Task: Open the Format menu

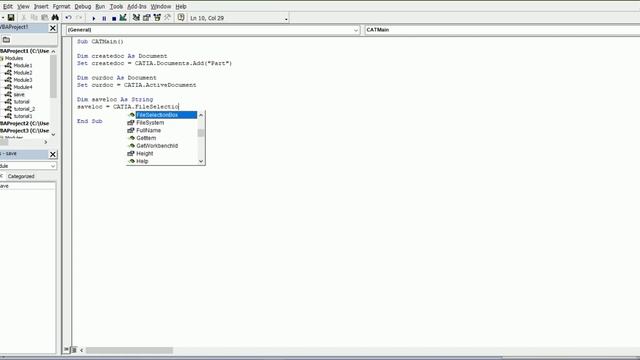Action: (61, 7)
